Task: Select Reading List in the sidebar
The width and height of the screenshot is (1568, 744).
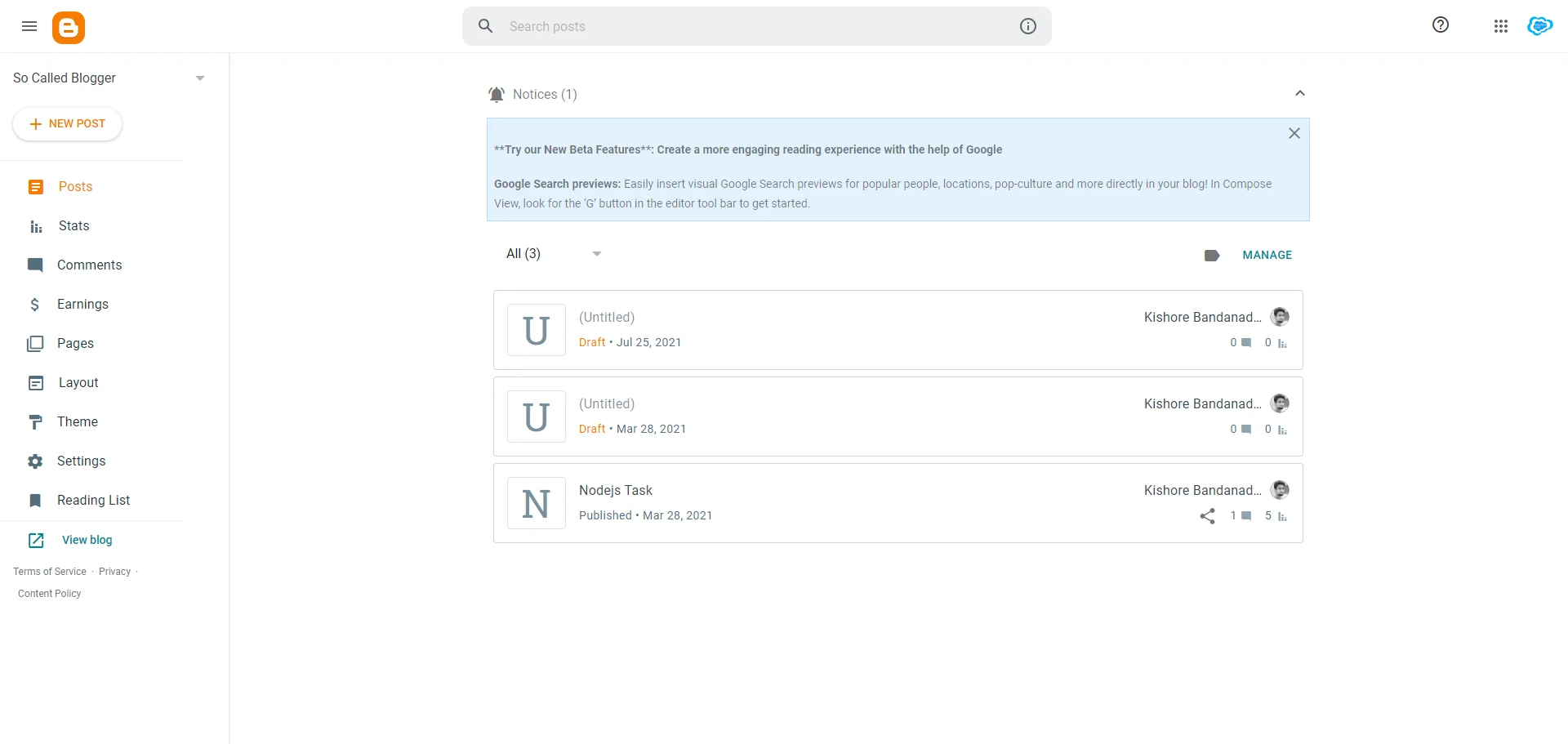Action: click(x=93, y=500)
